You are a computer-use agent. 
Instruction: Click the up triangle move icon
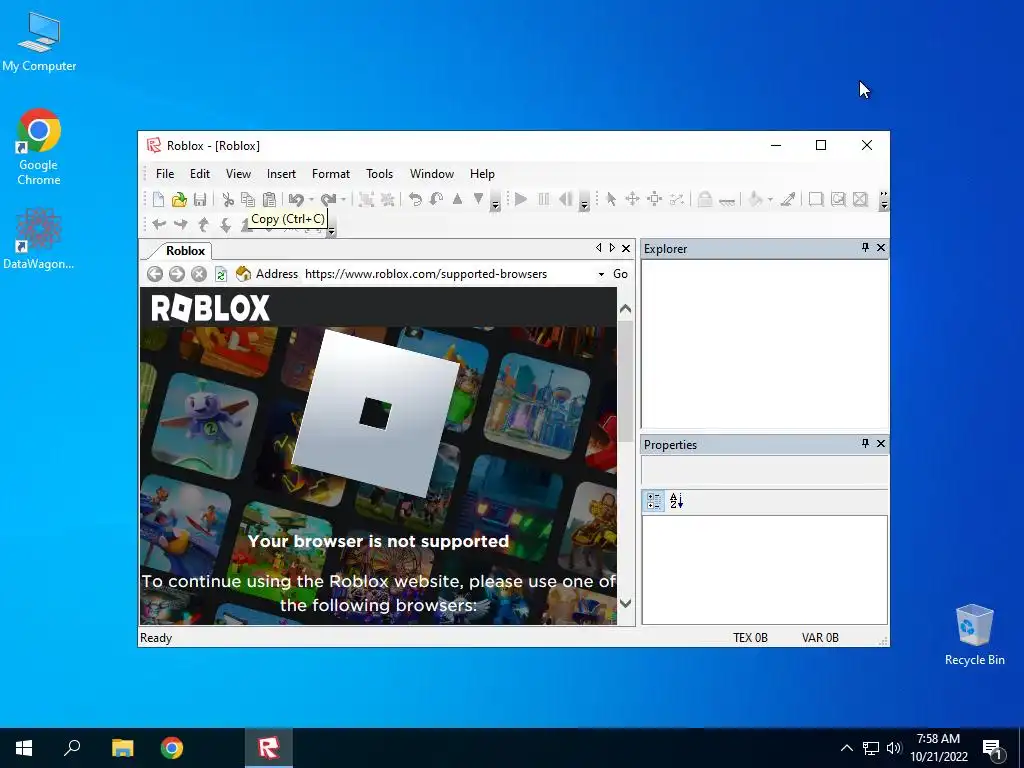[457, 199]
